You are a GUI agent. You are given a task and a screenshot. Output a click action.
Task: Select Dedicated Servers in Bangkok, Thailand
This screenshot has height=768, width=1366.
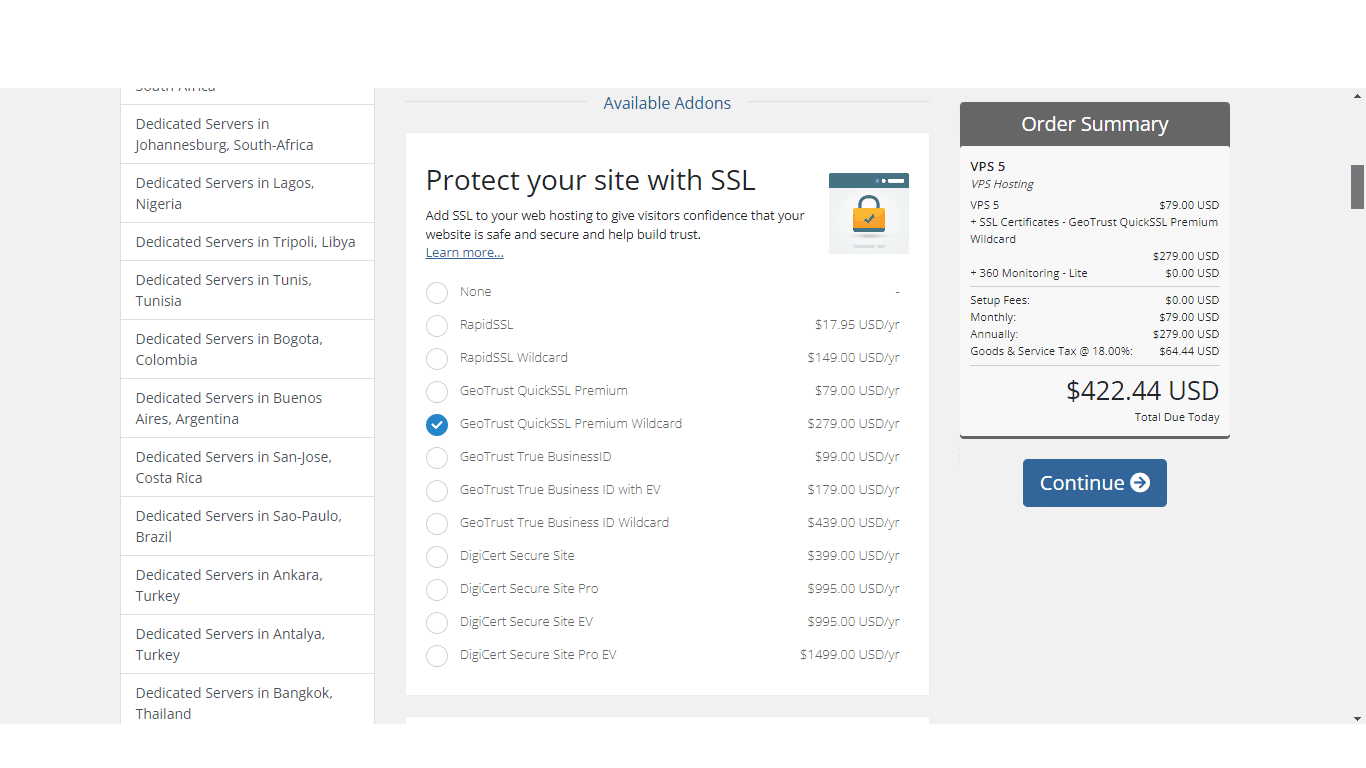(x=247, y=700)
